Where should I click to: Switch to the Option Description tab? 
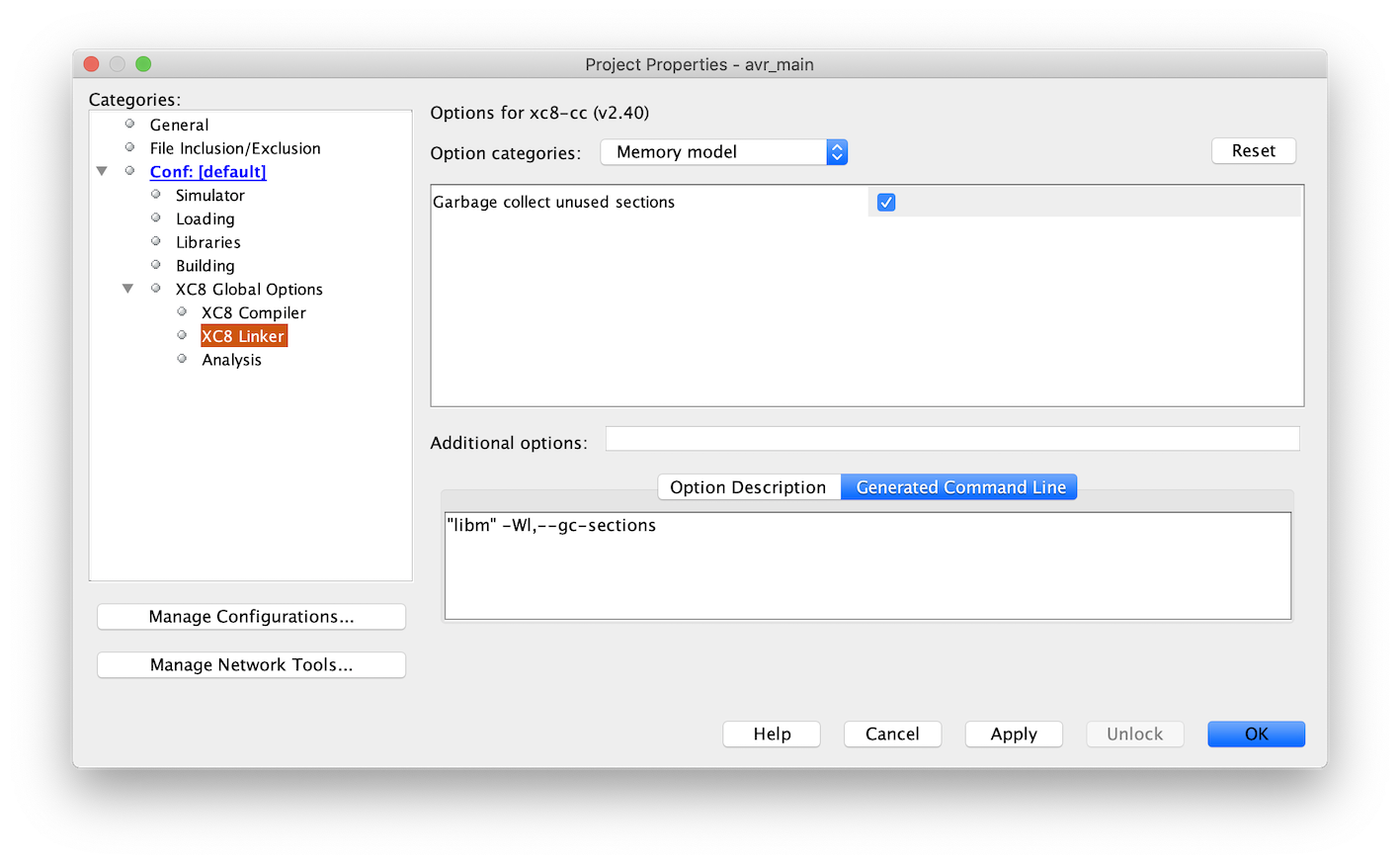(748, 487)
